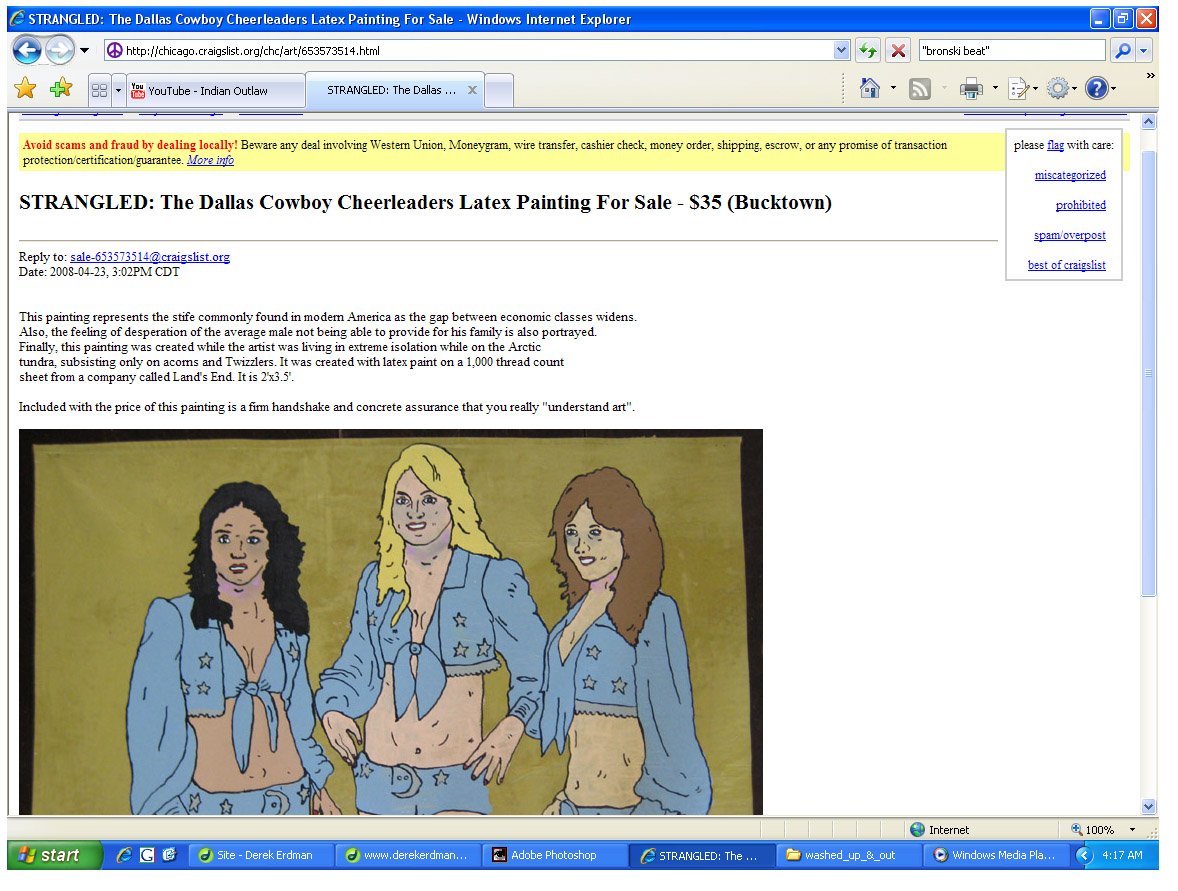Expand the address bar history dropdown
Viewport: 1178px width, 891px height.
click(x=841, y=50)
